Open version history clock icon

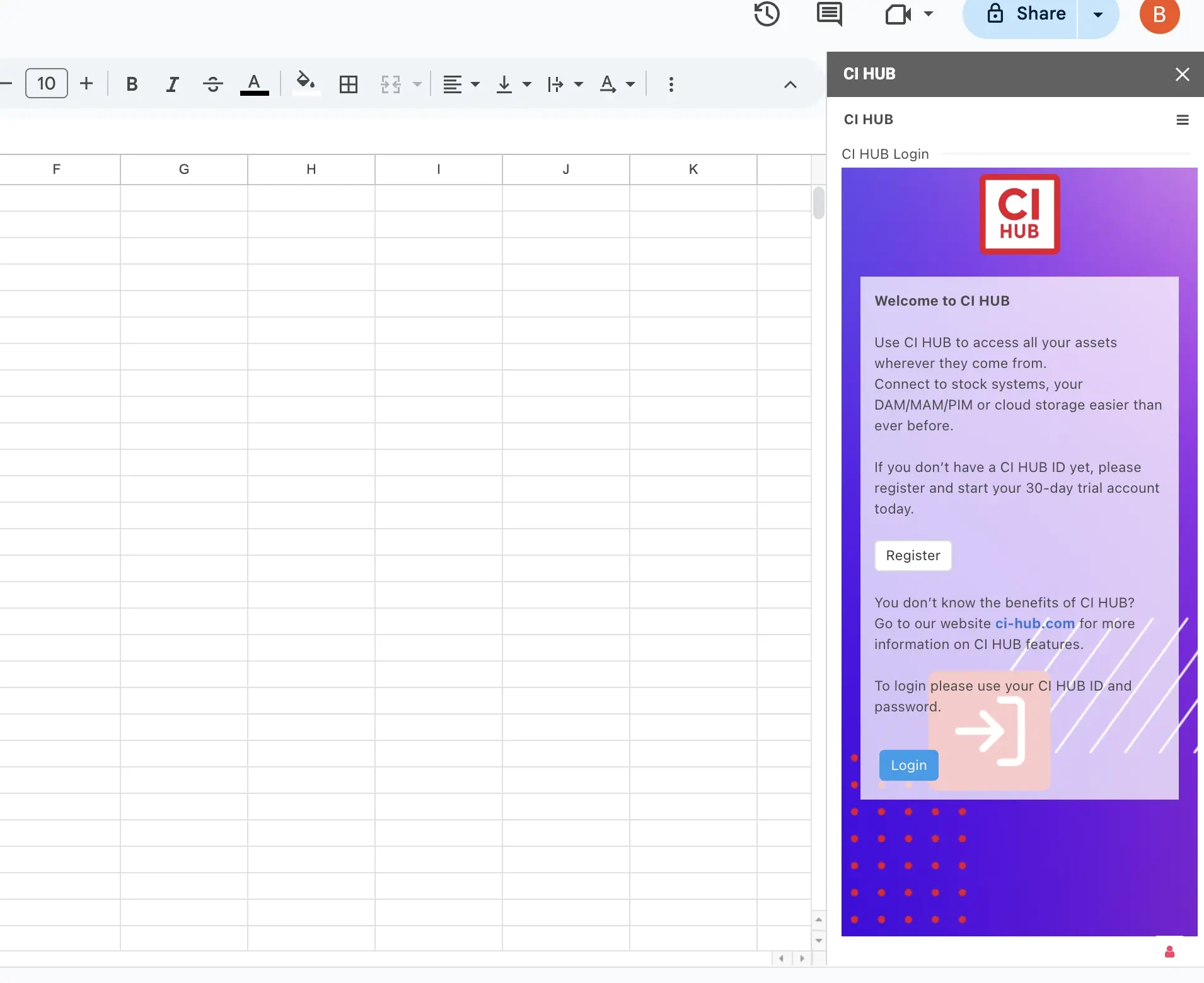tap(767, 14)
